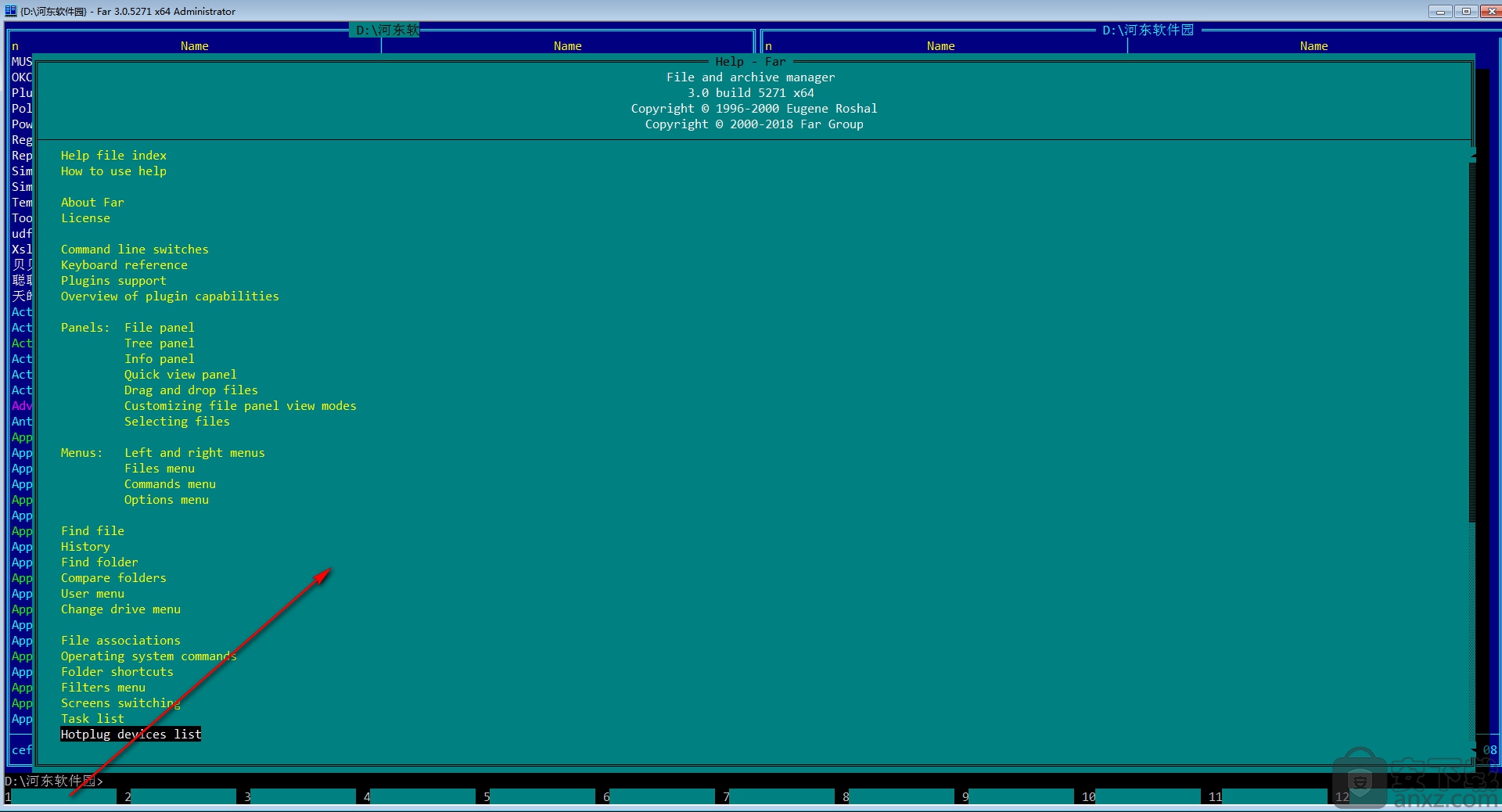Click function key bar slot 6
This screenshot has height=812, width=1502.
(659, 796)
